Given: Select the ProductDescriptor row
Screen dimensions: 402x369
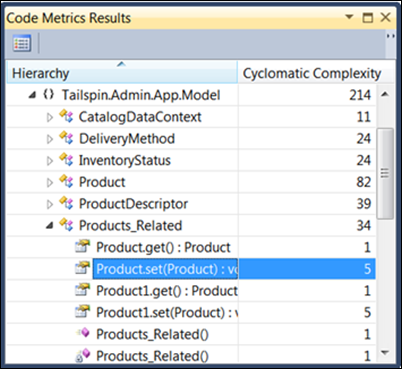Looking at the screenshot, I should coord(191,203).
